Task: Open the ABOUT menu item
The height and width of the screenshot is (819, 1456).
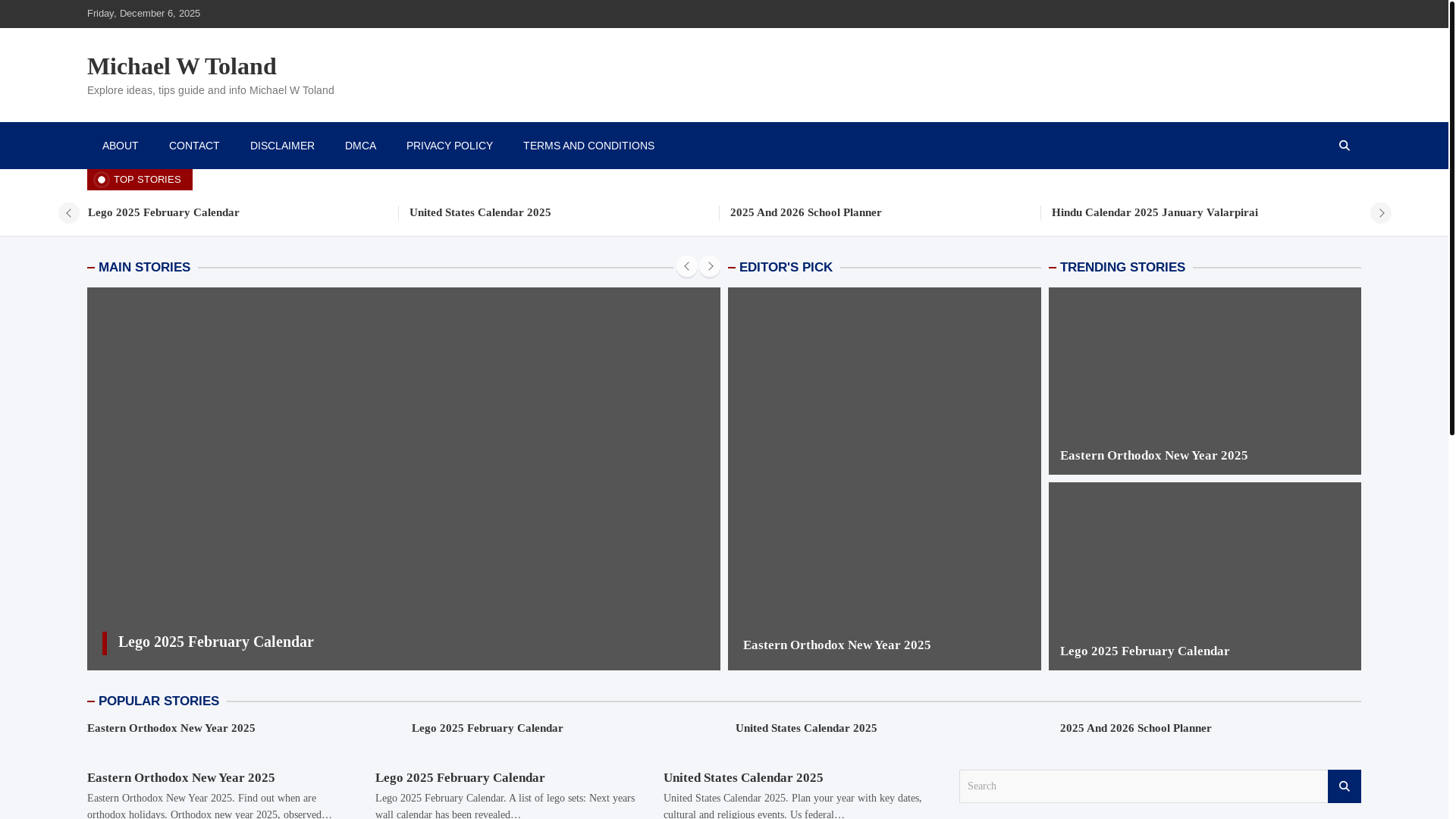Action: 120,146
